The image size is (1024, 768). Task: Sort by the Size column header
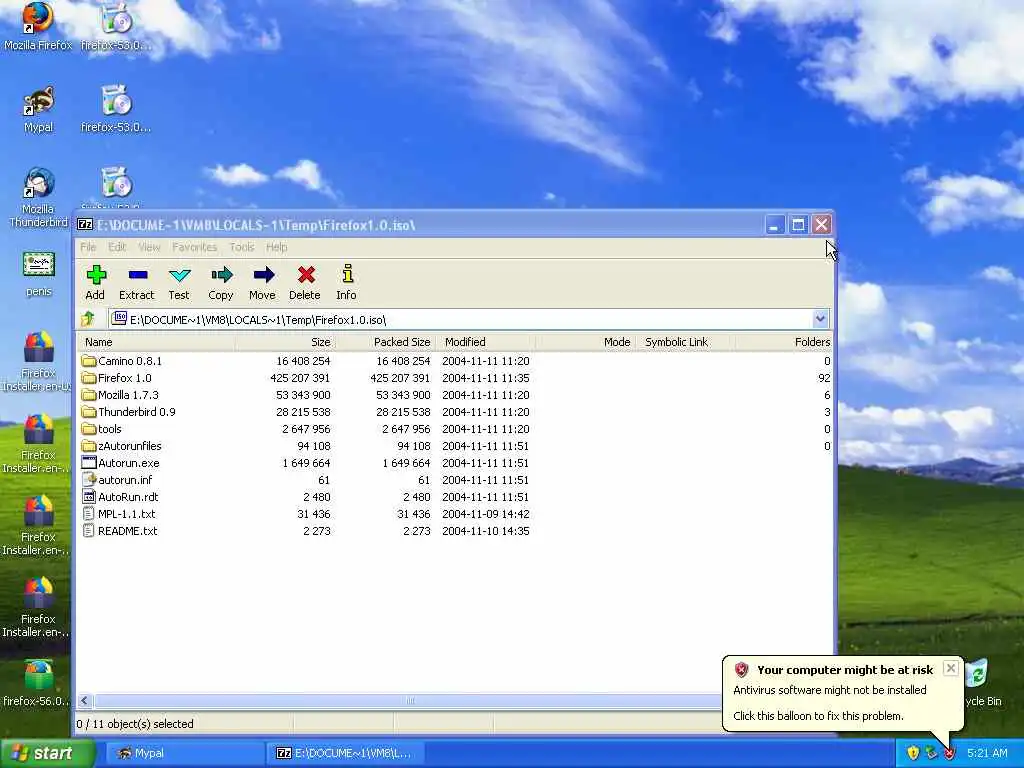click(x=285, y=342)
